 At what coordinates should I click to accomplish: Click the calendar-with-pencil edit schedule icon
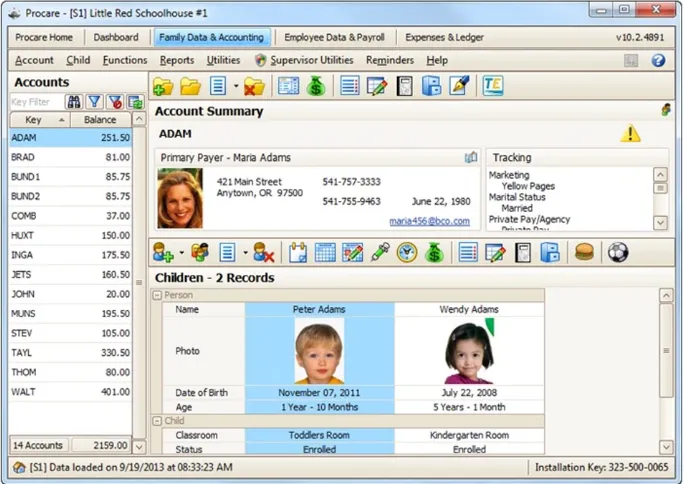[x=352, y=252]
